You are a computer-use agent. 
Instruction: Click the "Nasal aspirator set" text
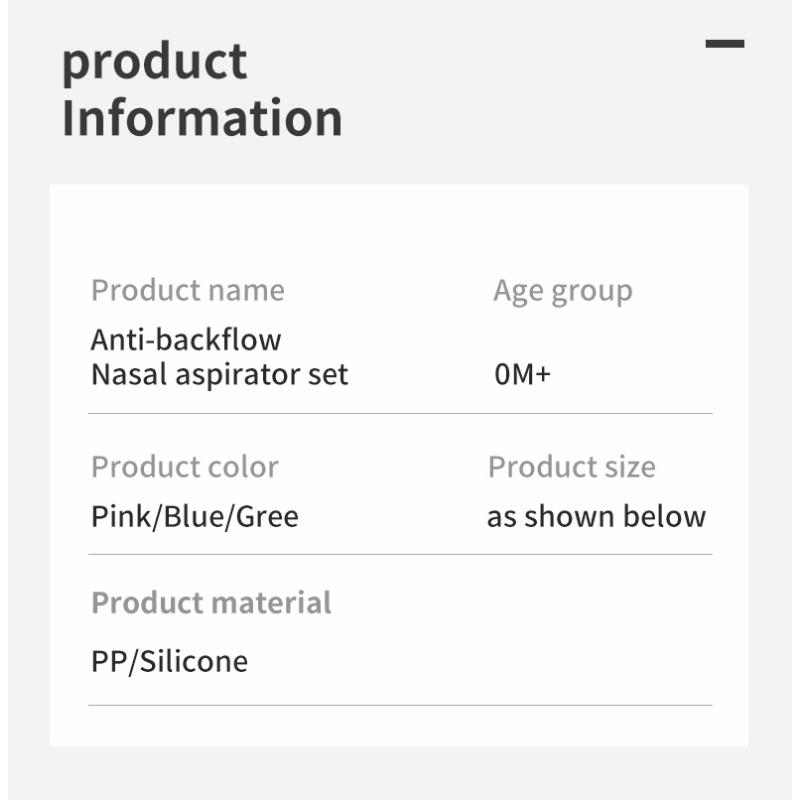point(219,375)
